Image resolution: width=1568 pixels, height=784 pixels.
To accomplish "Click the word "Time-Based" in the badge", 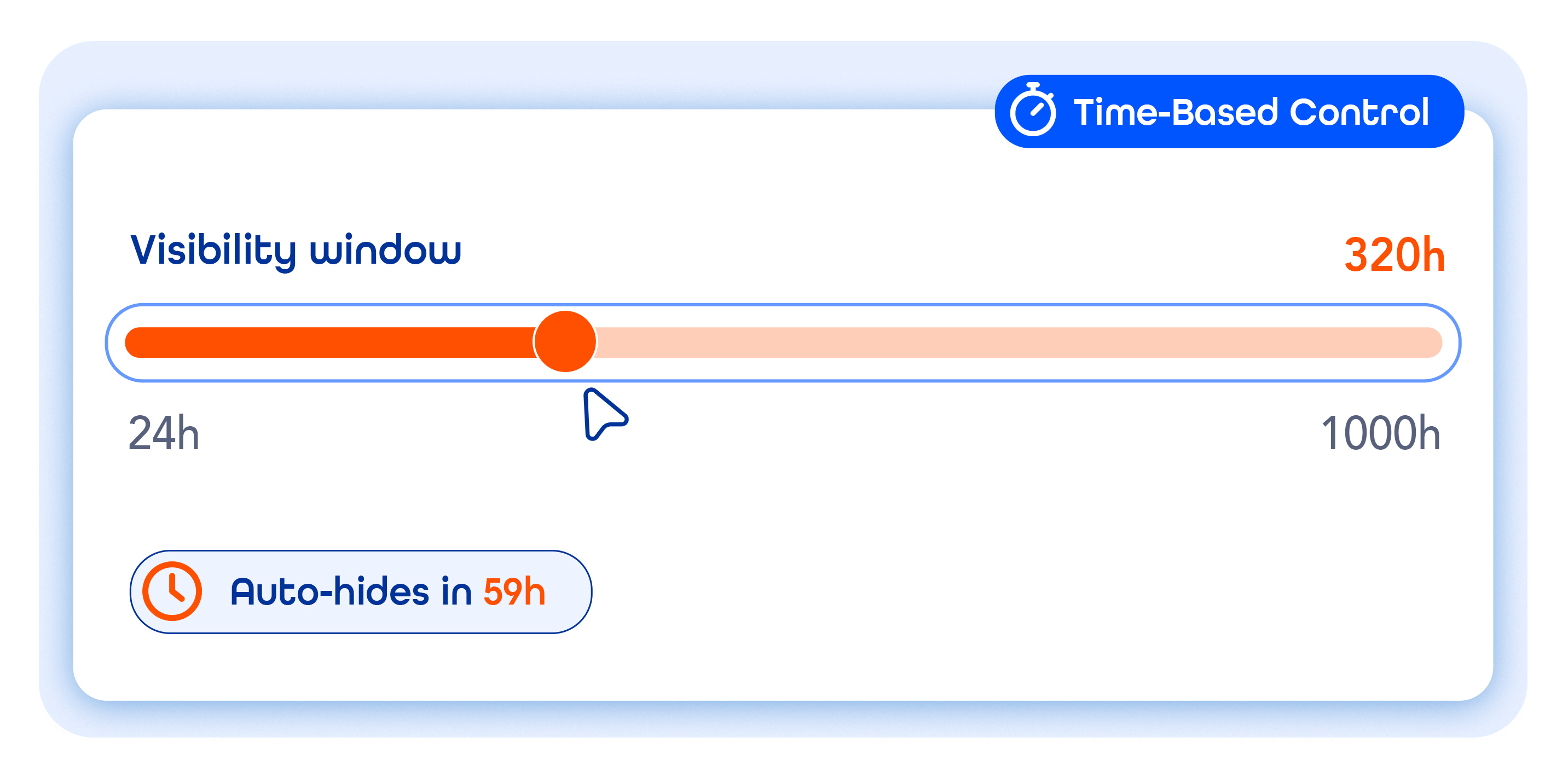I will click(1175, 113).
